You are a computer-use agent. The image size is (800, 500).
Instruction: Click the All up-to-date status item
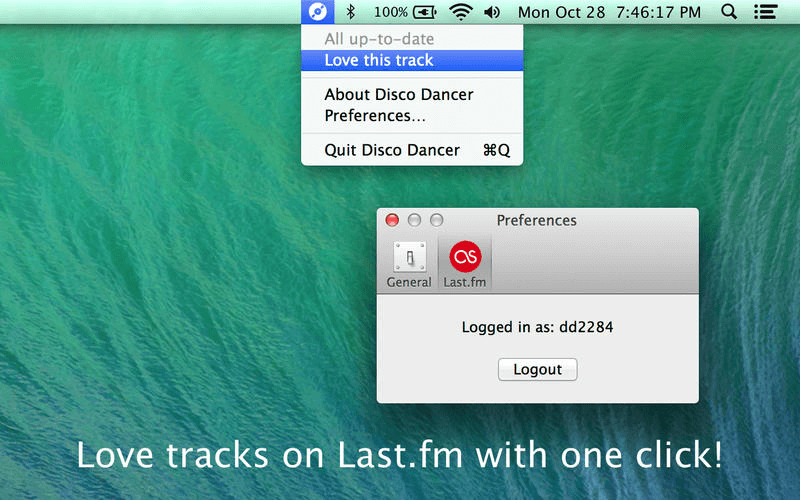[x=412, y=39]
